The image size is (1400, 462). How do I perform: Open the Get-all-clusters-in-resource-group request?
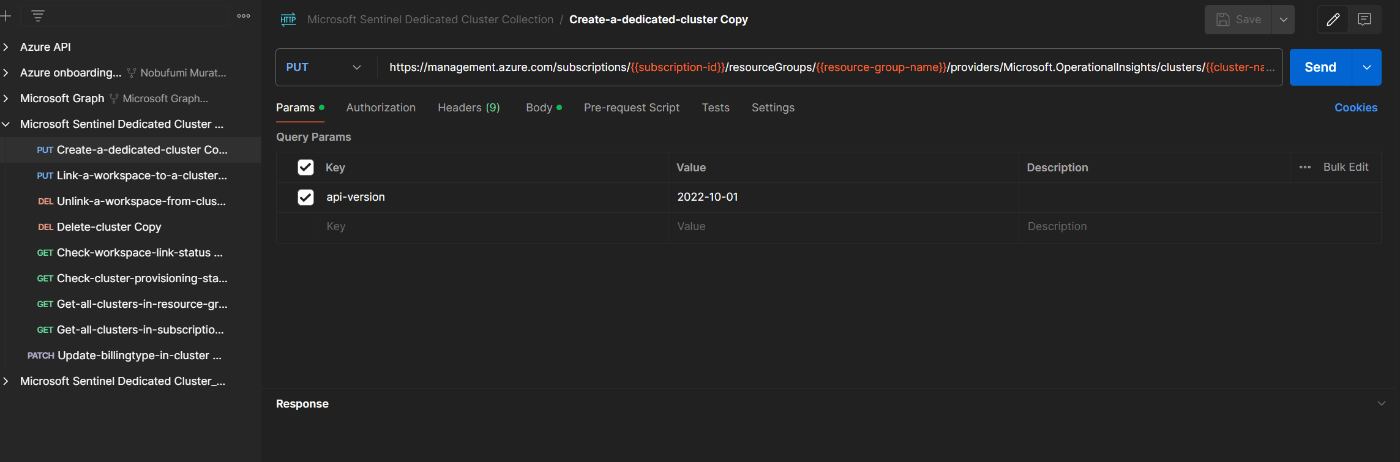[130, 304]
